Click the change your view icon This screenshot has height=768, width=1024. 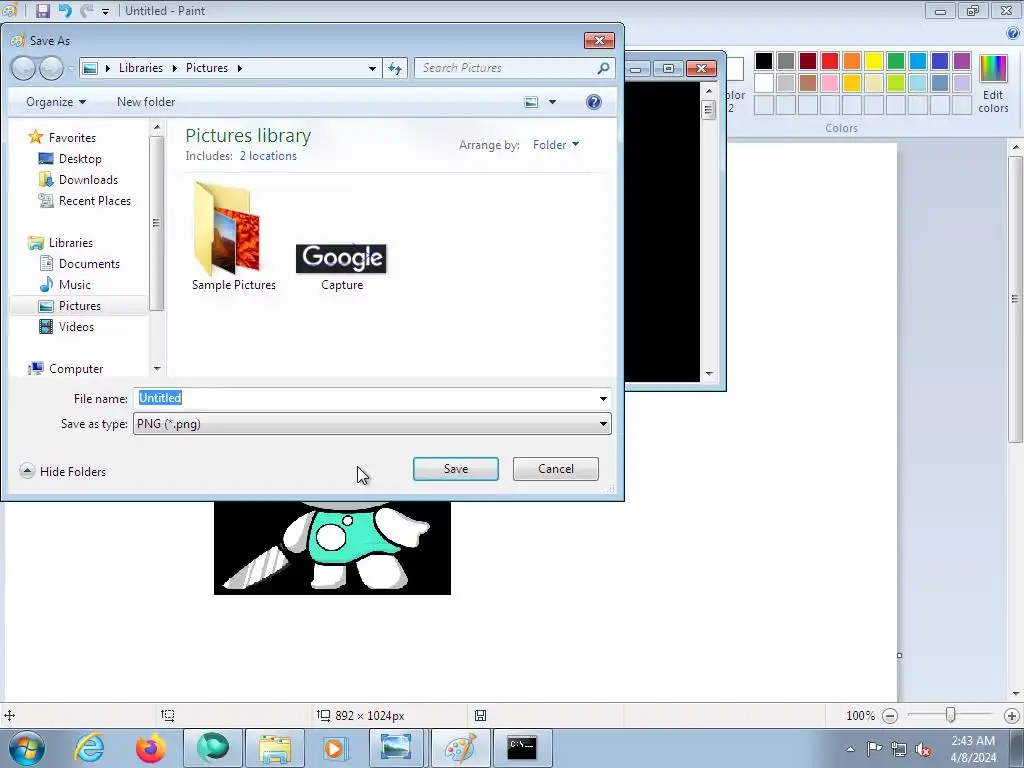[x=532, y=102]
